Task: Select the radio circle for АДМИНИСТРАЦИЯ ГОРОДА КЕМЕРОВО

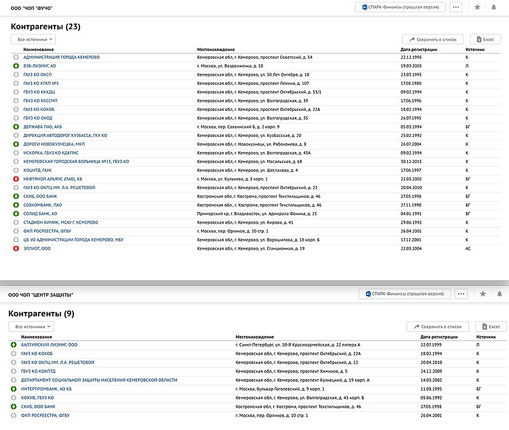Action: tap(16, 57)
